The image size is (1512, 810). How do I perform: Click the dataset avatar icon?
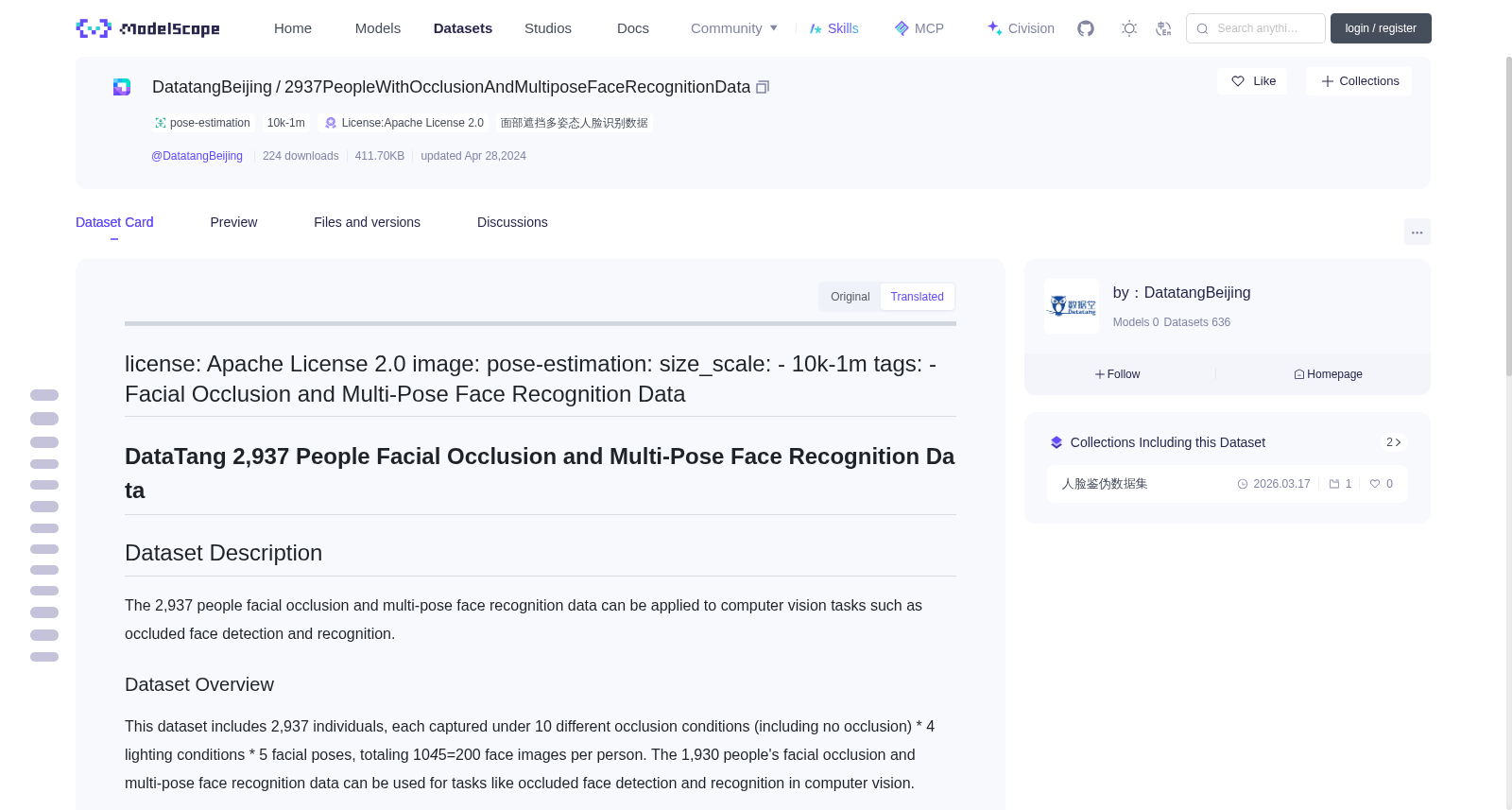click(x=122, y=87)
